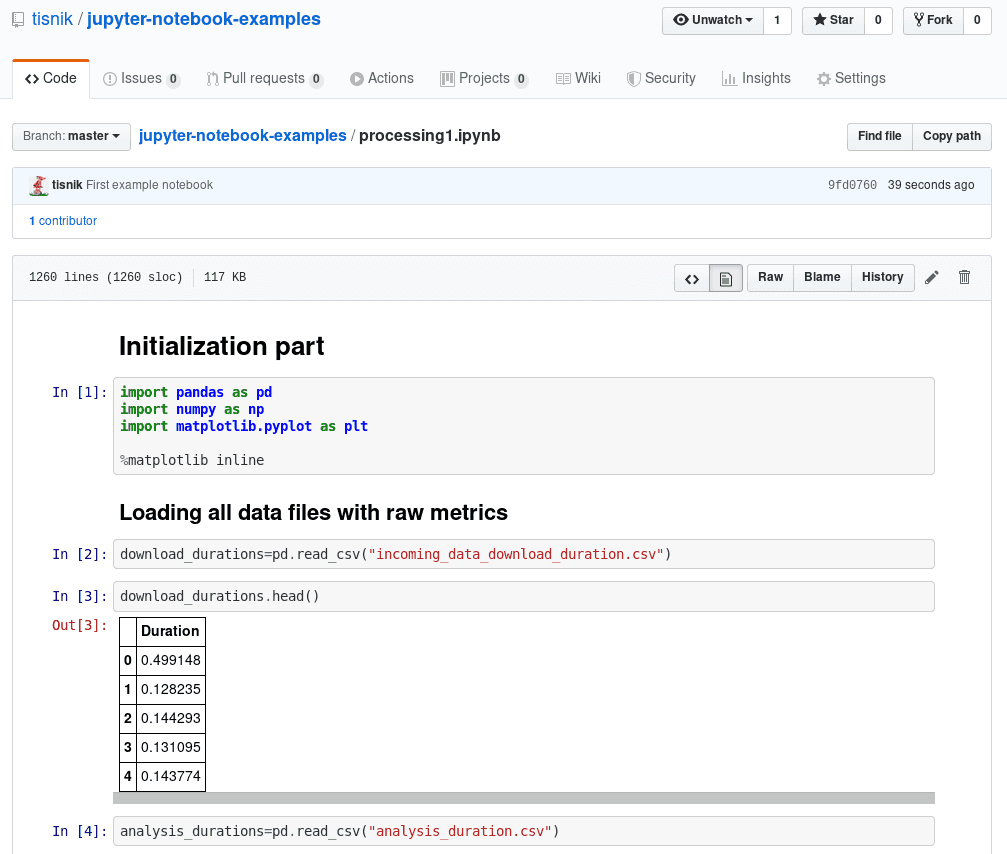This screenshot has height=854, width=1007.
Task: Fork the jupyter-notebook-examples repository
Action: [933, 20]
